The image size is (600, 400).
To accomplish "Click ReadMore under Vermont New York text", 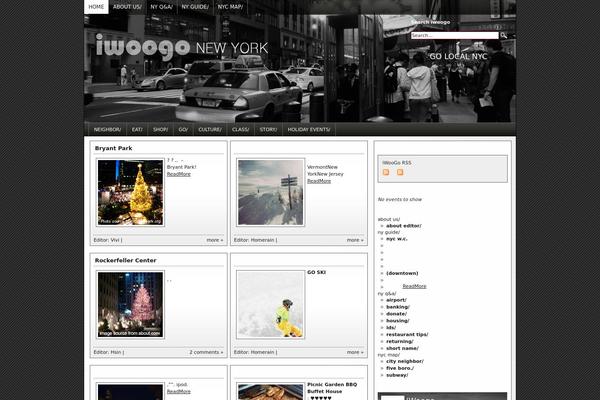I will pos(319,181).
